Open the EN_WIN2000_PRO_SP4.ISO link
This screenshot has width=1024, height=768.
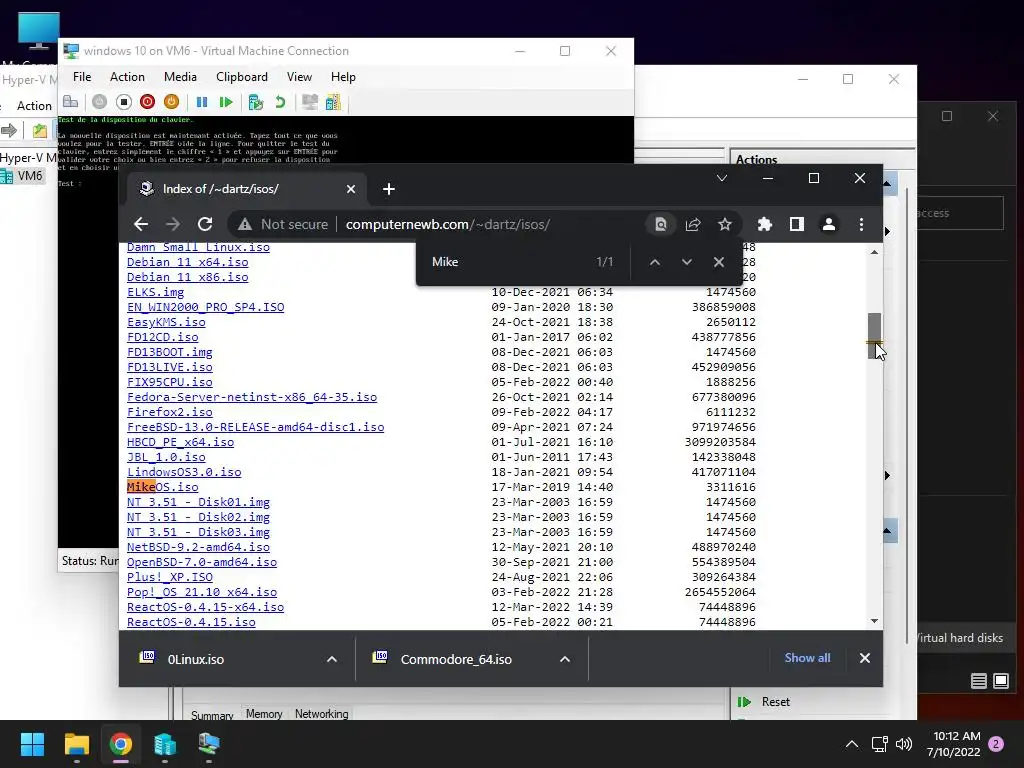(x=206, y=307)
